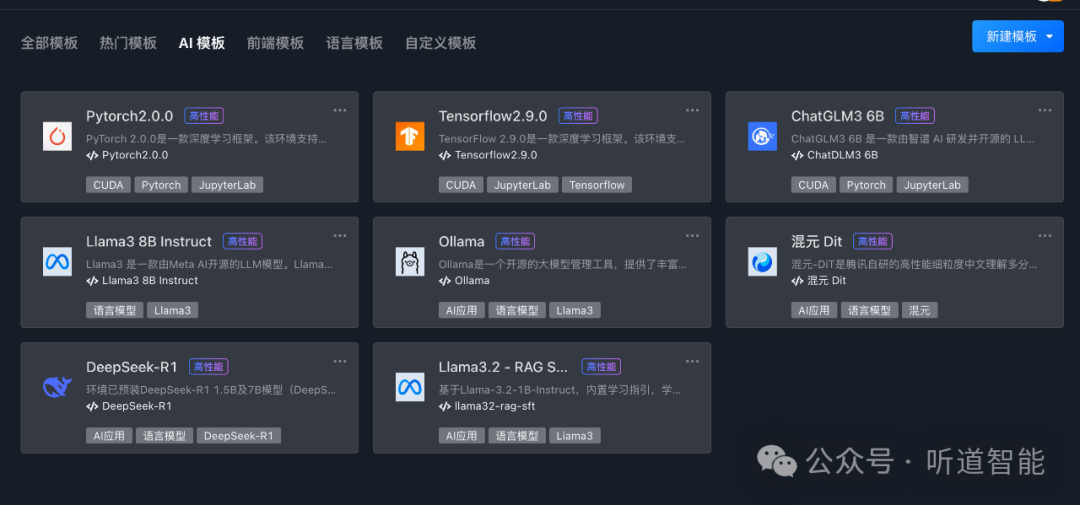Switch to the 热门模板 tab
Viewport: 1080px width, 505px height.
point(128,43)
